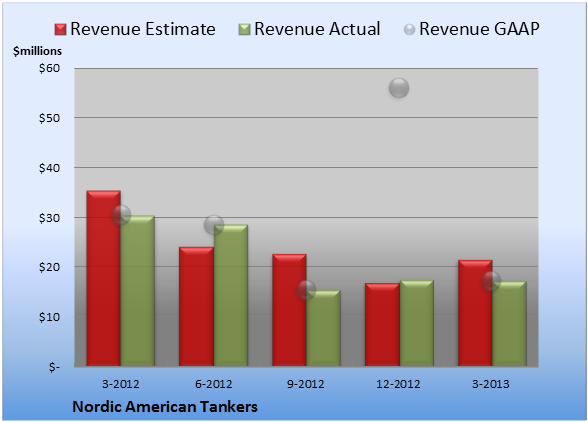Select the green actual bar for 3-2012
Viewport: 588px width, 422px height.
138,291
